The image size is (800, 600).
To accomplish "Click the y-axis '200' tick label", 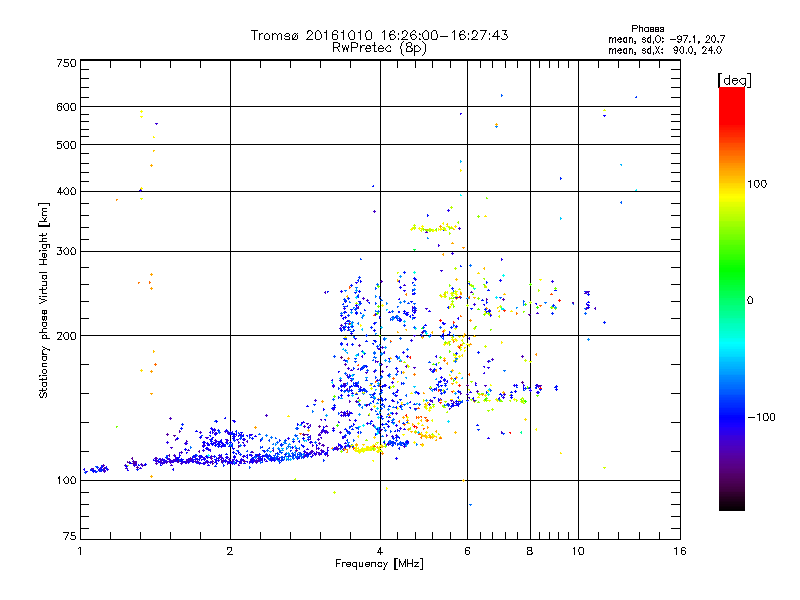I will pos(66,335).
